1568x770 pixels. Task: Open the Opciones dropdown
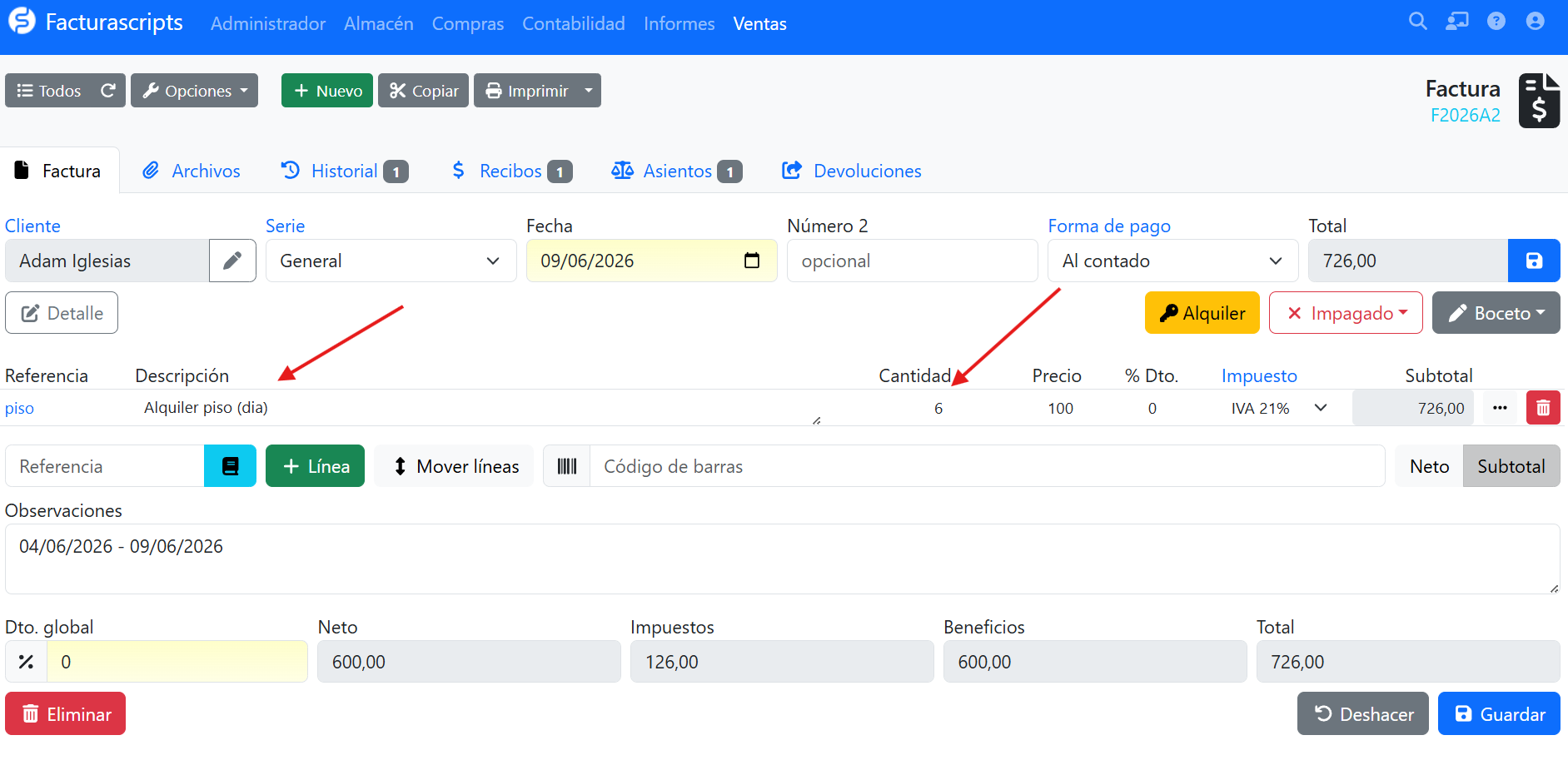point(194,91)
